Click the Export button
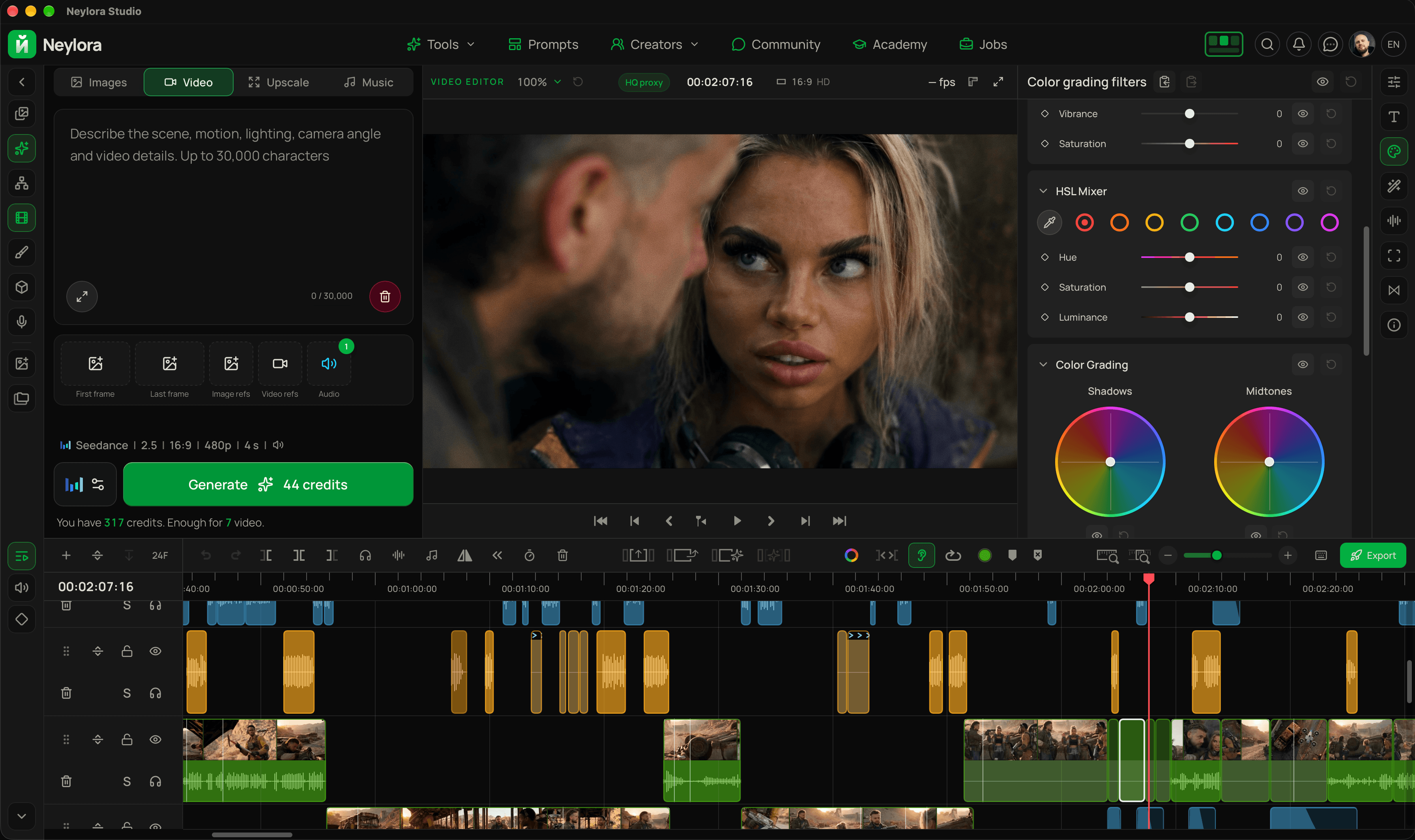This screenshot has width=1415, height=840. pos(1372,555)
